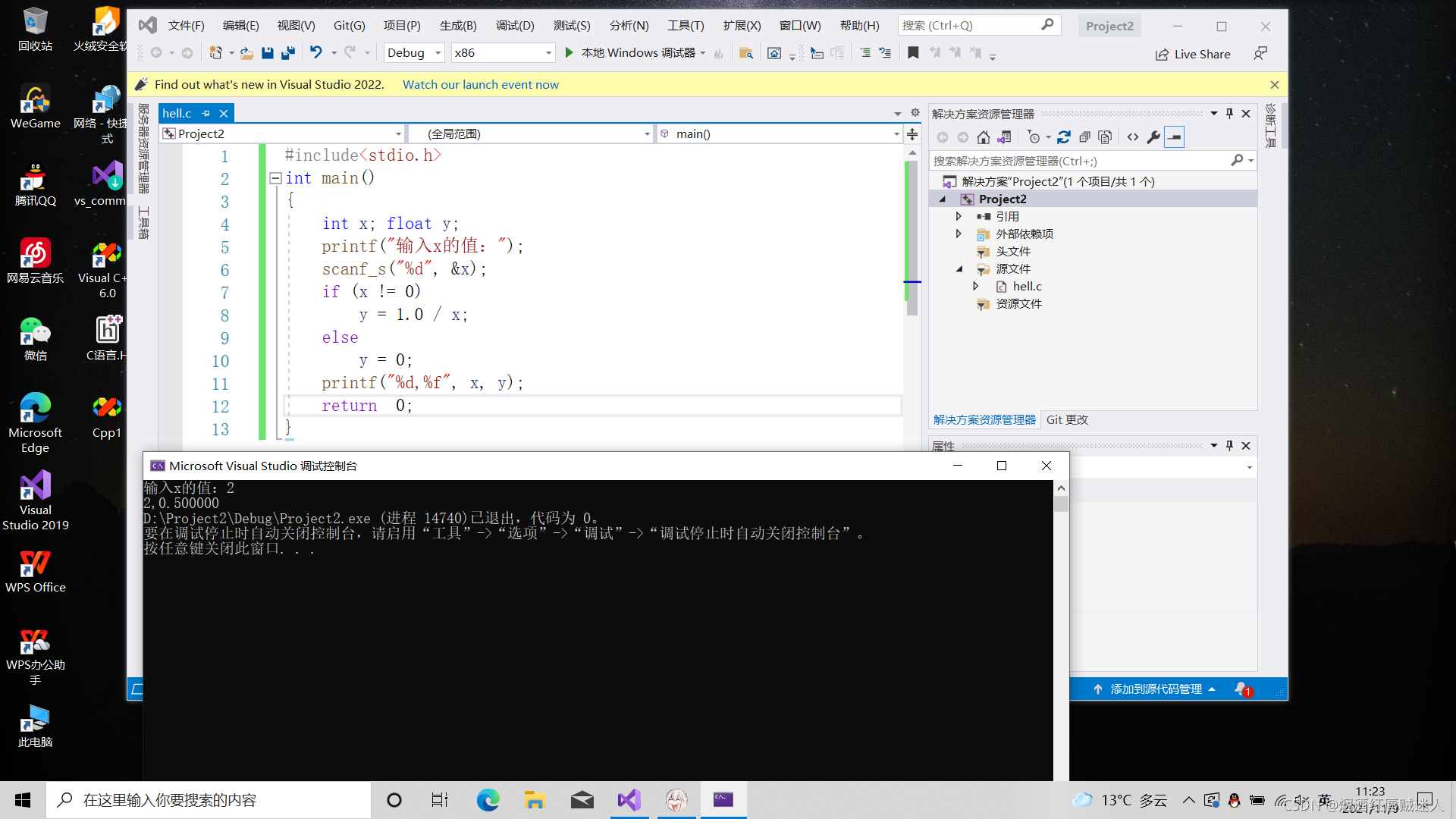Toggle auto-hide pin on Solution Explorer panel
Viewport: 1456px width, 819px height.
pyautogui.click(x=1230, y=114)
